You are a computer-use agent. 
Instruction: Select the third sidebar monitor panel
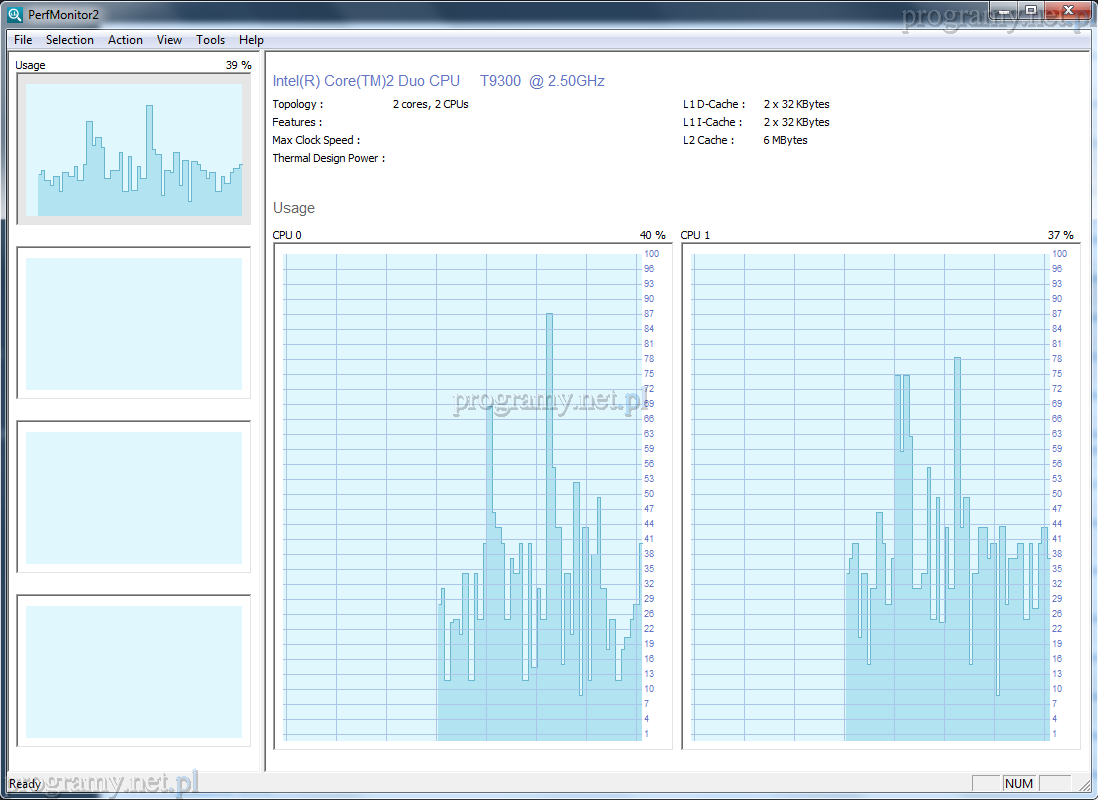[x=134, y=497]
